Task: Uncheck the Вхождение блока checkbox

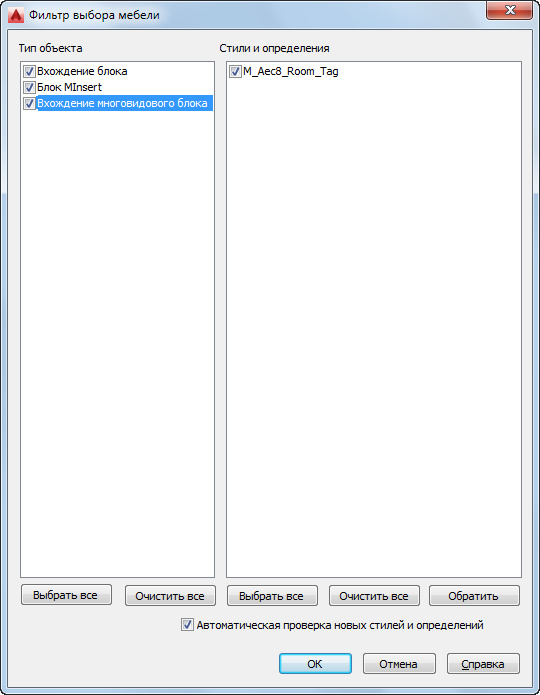Action: (29, 71)
